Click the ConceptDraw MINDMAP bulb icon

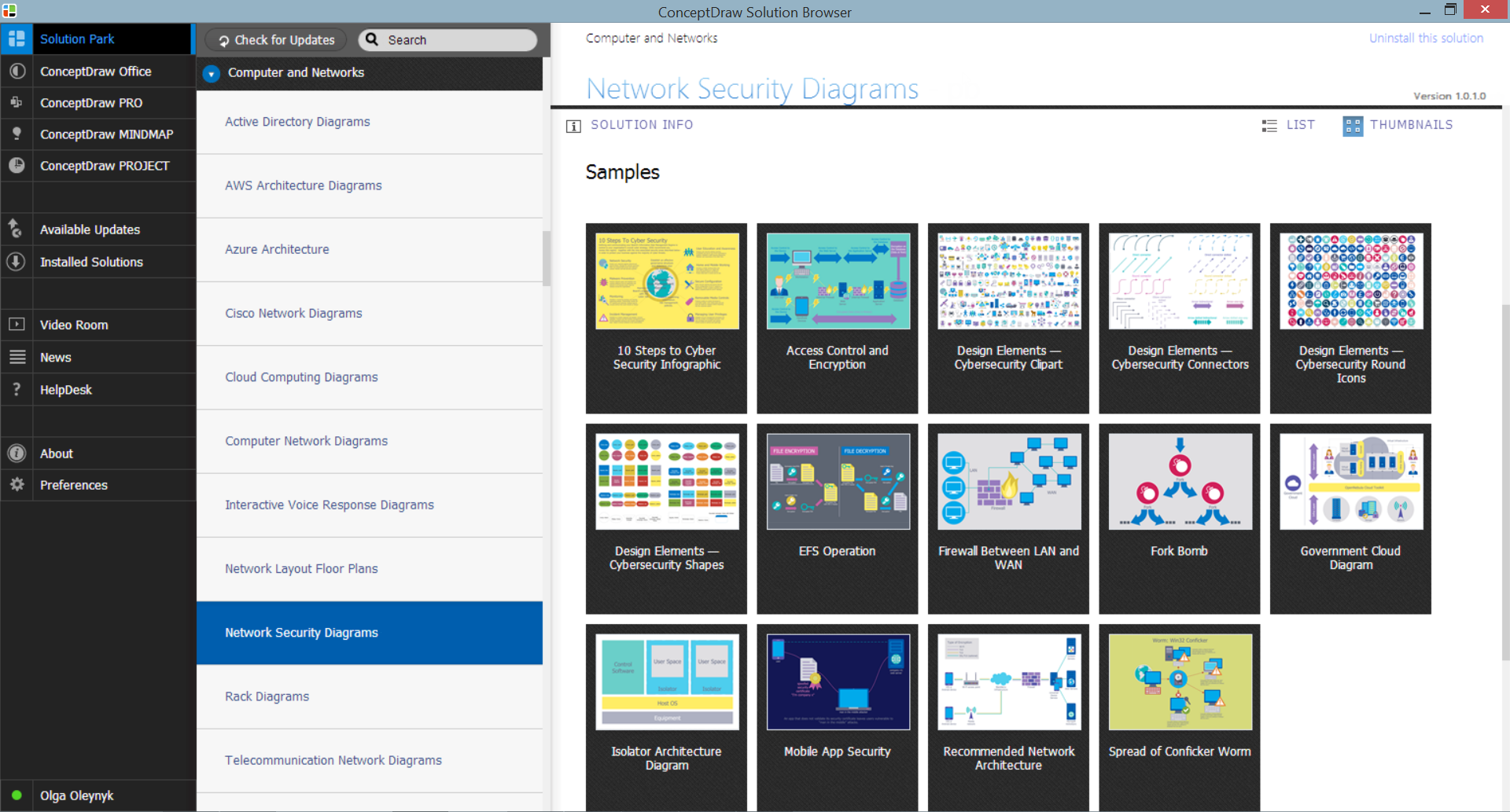pyautogui.click(x=17, y=134)
